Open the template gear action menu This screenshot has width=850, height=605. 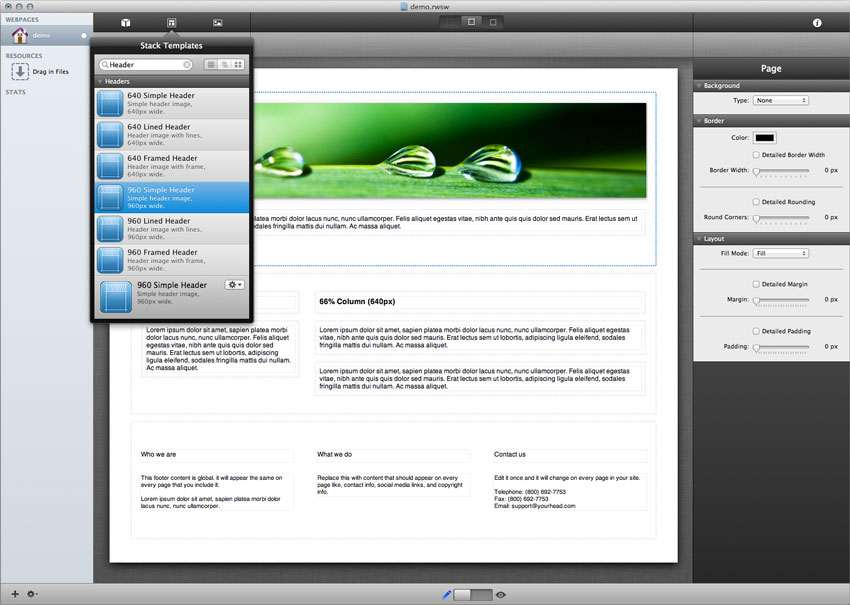[234, 285]
